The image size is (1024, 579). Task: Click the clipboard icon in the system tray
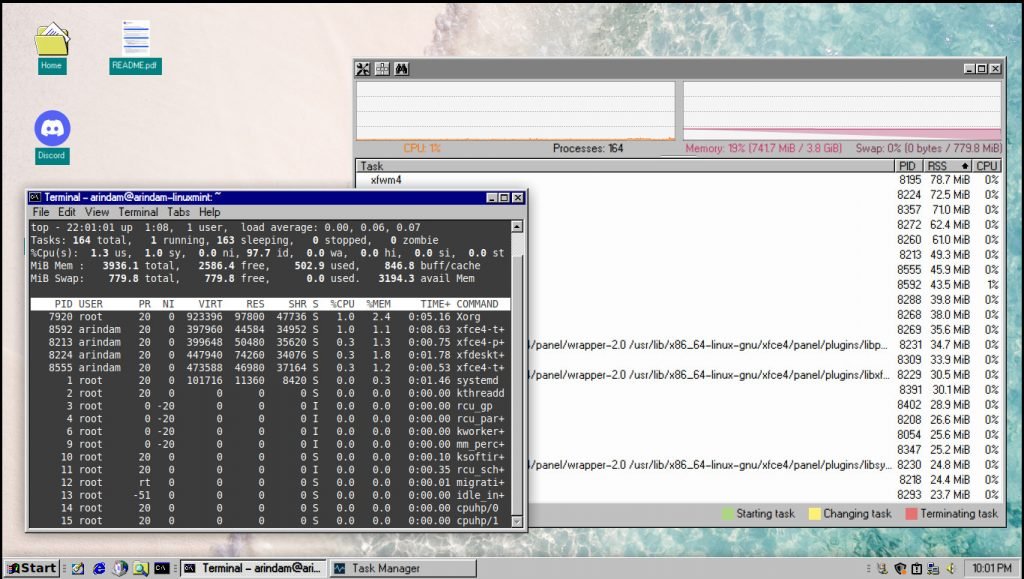coord(917,568)
